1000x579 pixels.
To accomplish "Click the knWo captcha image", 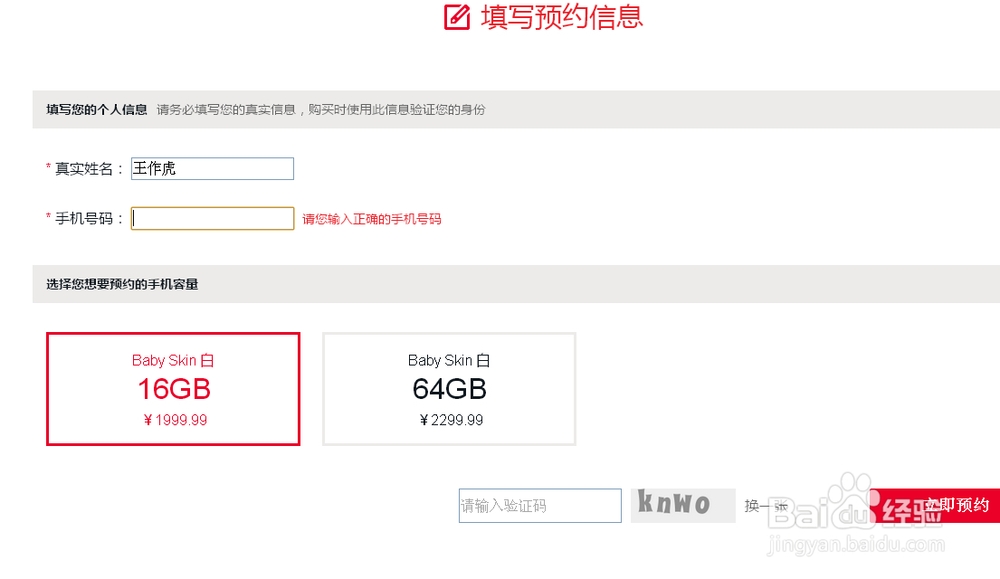I will click(683, 505).
